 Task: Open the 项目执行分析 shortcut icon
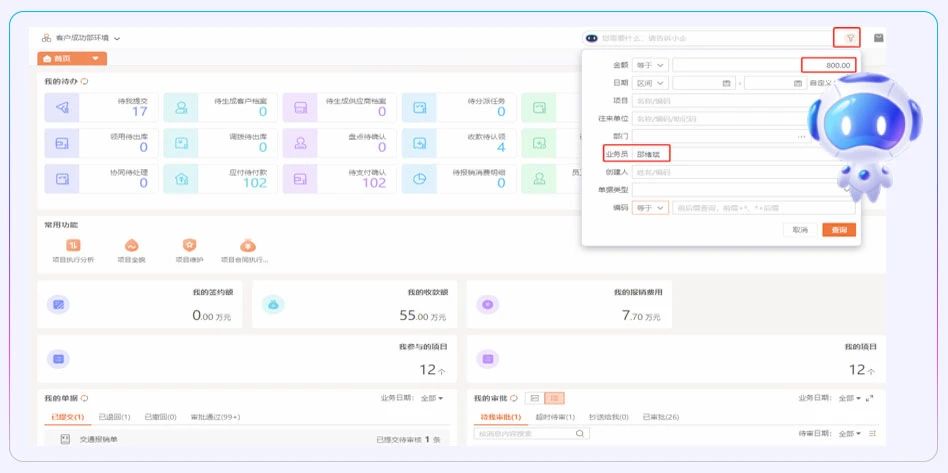click(73, 245)
